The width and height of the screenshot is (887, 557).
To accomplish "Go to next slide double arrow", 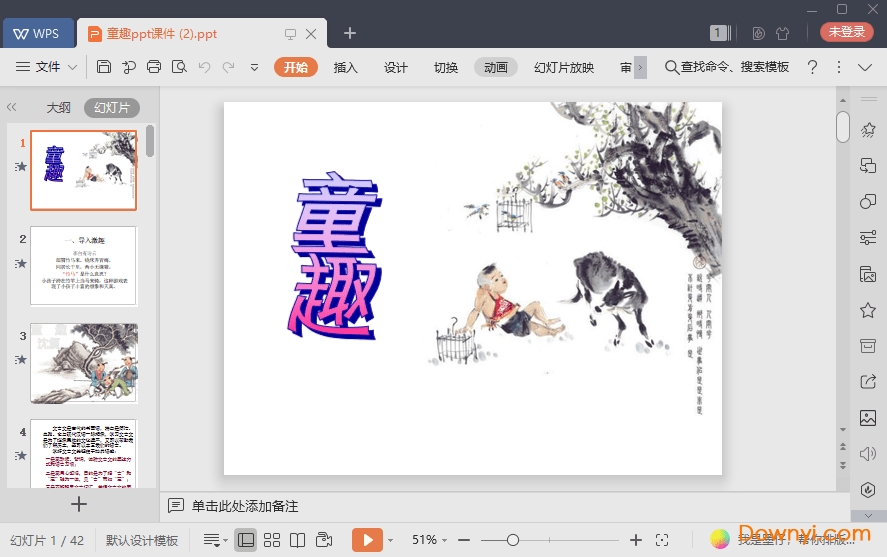I will [x=843, y=465].
